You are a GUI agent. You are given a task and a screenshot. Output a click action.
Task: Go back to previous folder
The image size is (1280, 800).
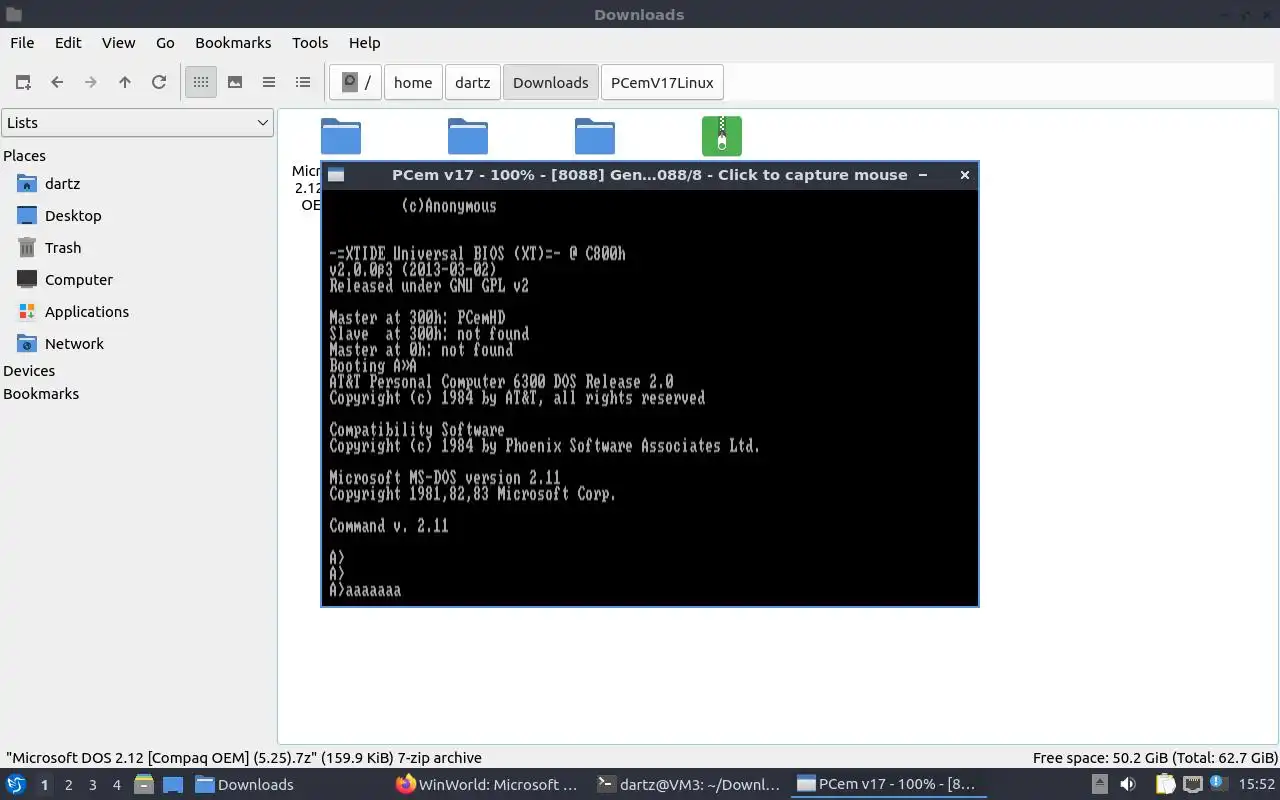coord(57,82)
